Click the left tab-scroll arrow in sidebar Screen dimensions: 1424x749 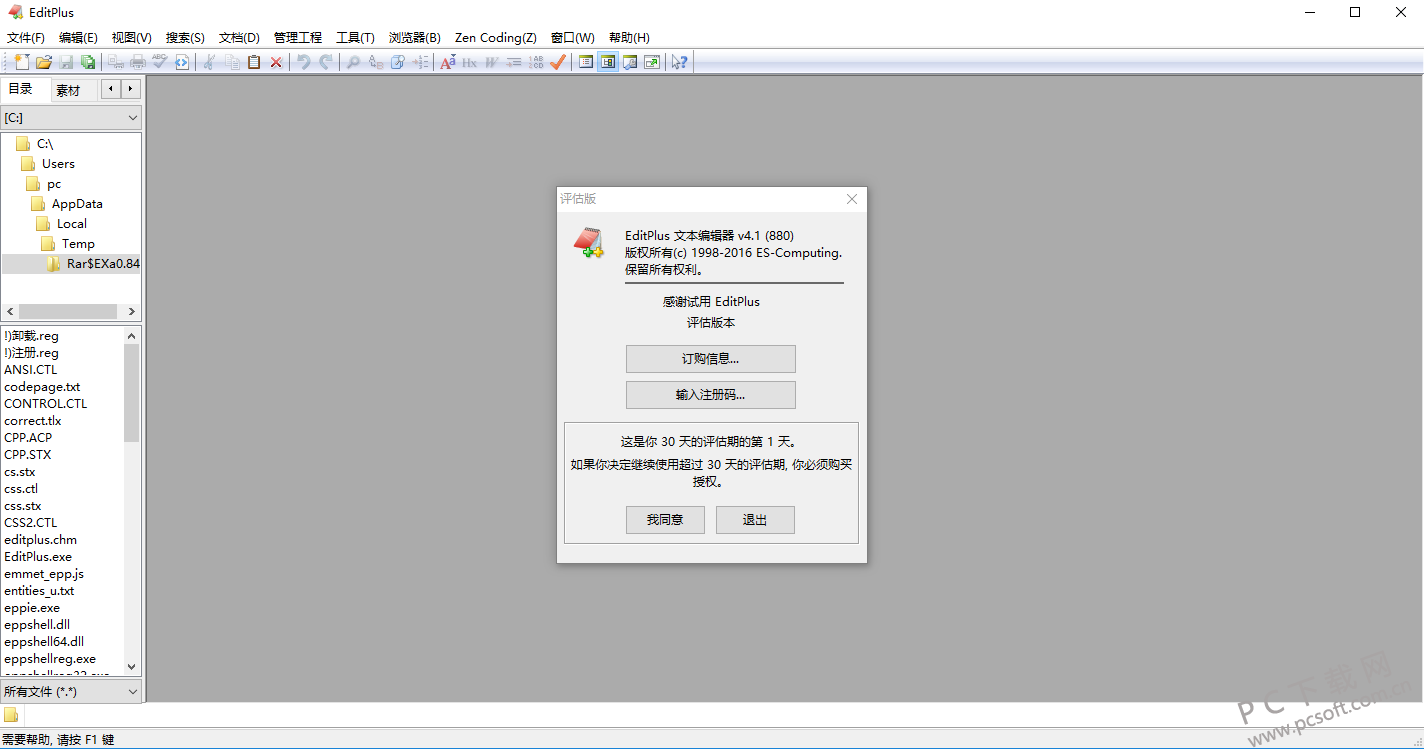click(111, 89)
